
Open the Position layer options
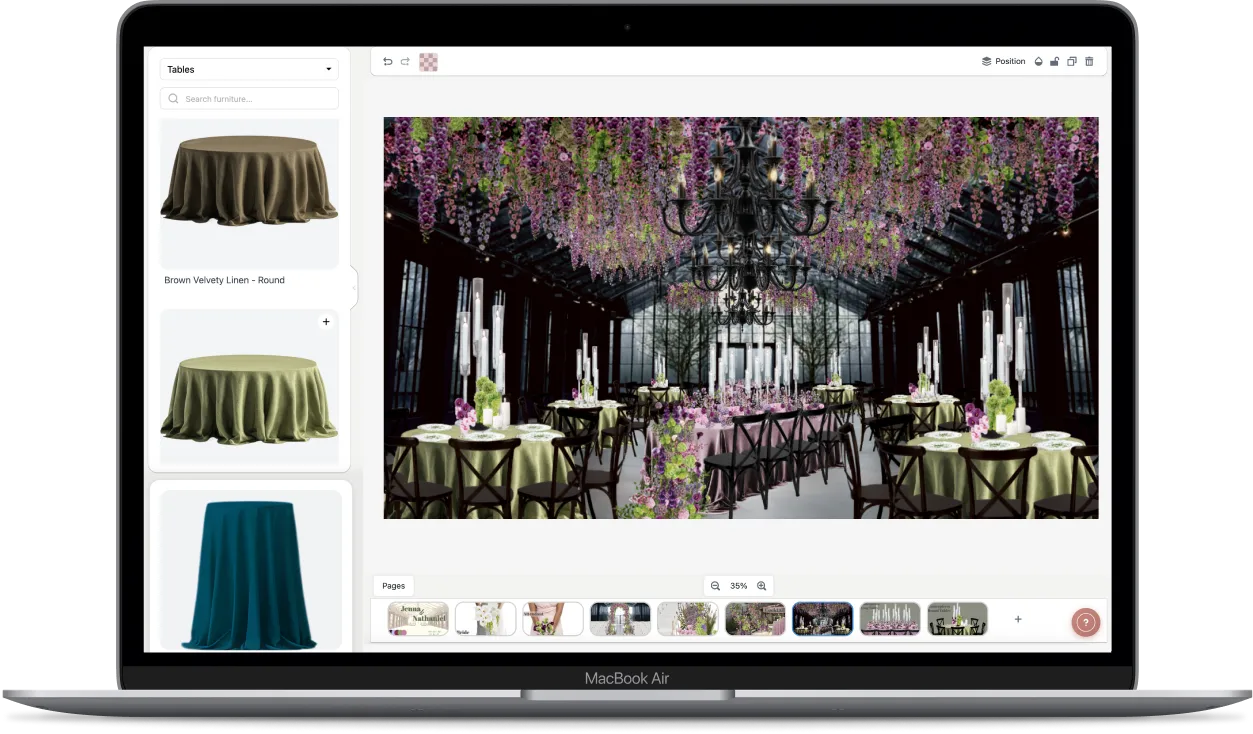point(1004,62)
